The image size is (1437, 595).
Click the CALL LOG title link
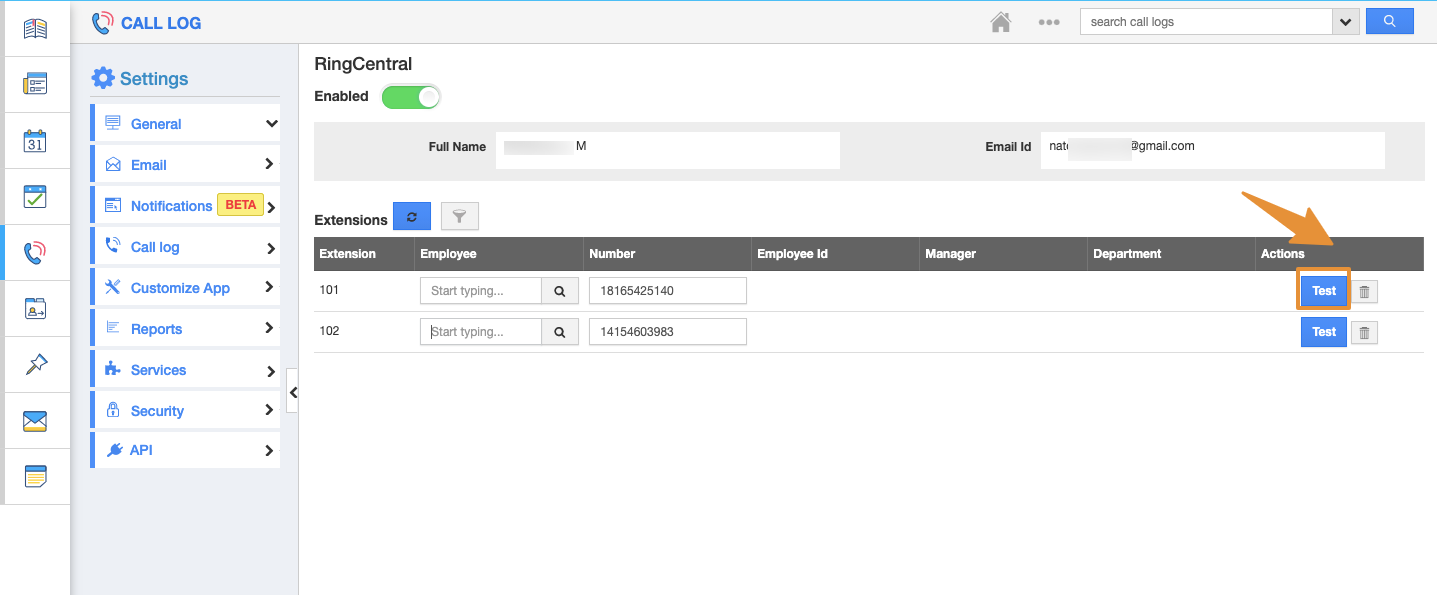point(161,22)
